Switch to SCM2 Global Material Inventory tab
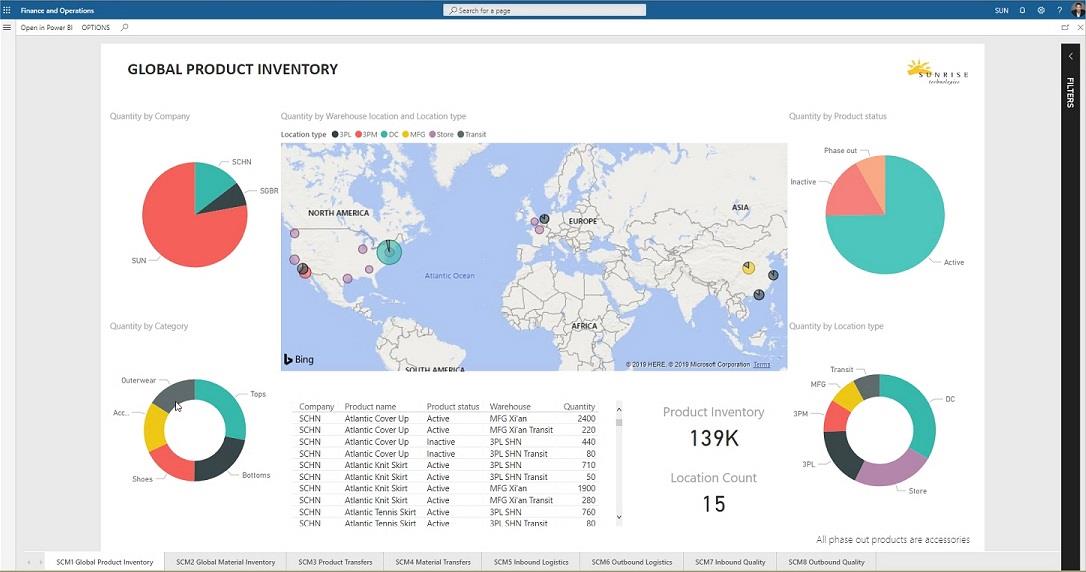This screenshot has width=1086, height=572. (x=226, y=562)
